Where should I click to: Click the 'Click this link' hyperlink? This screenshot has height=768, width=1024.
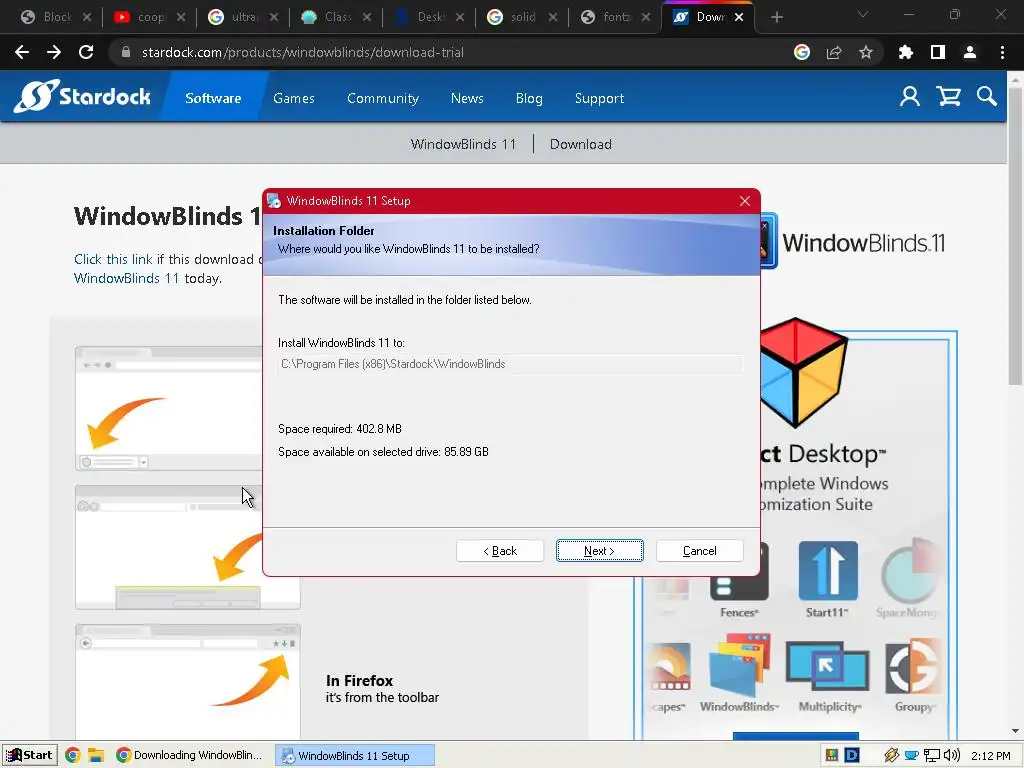coord(113,259)
